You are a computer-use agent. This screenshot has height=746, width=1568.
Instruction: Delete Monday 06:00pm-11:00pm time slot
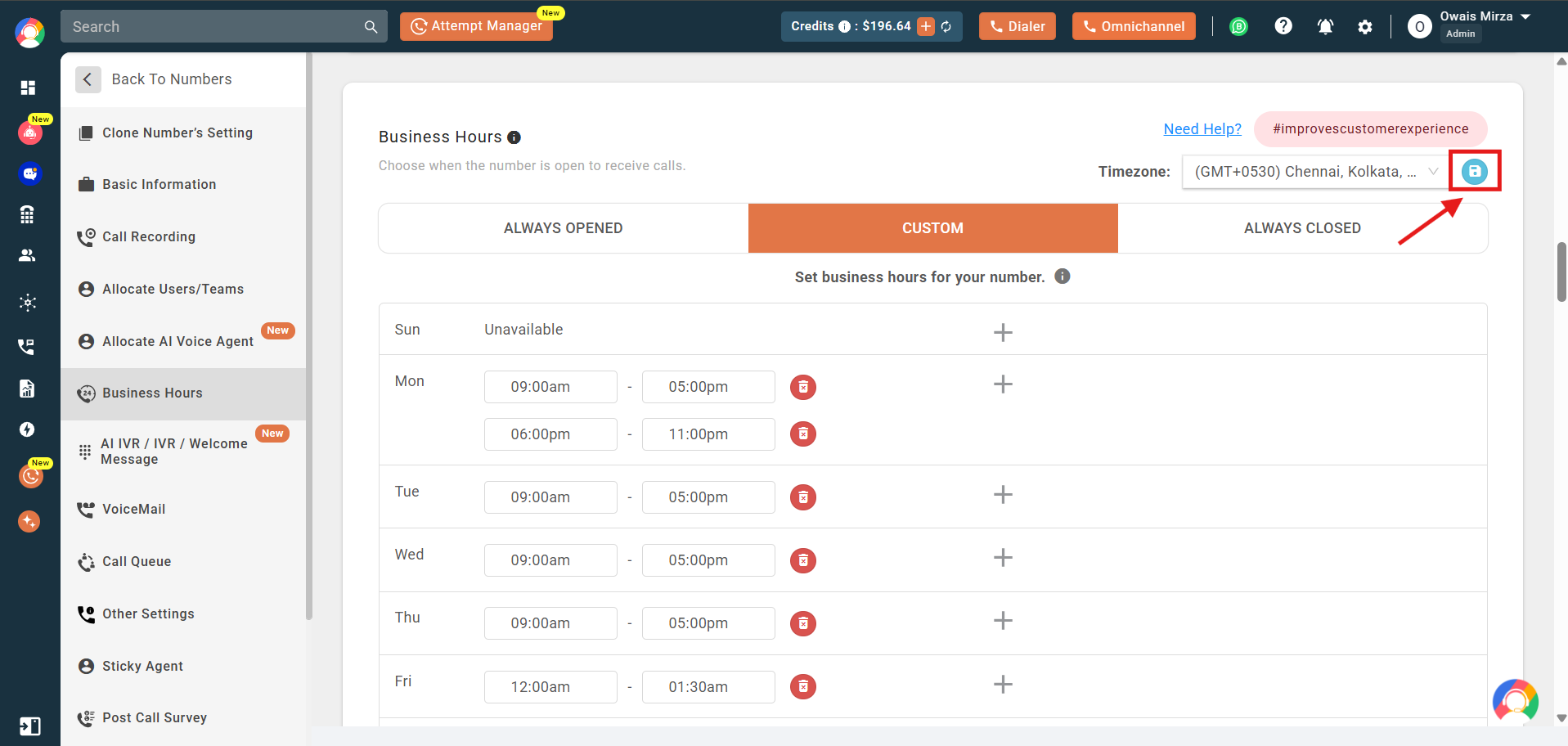coord(803,434)
